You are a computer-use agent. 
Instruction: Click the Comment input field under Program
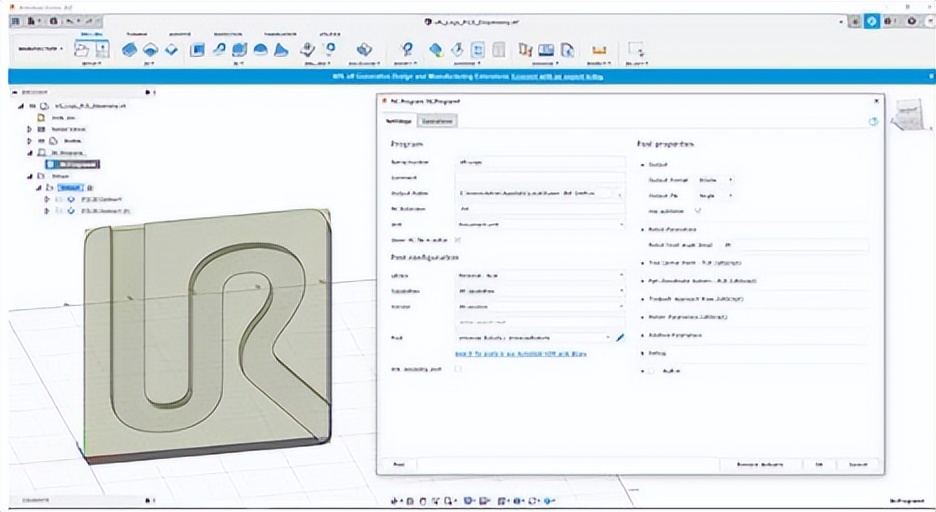tap(540, 176)
